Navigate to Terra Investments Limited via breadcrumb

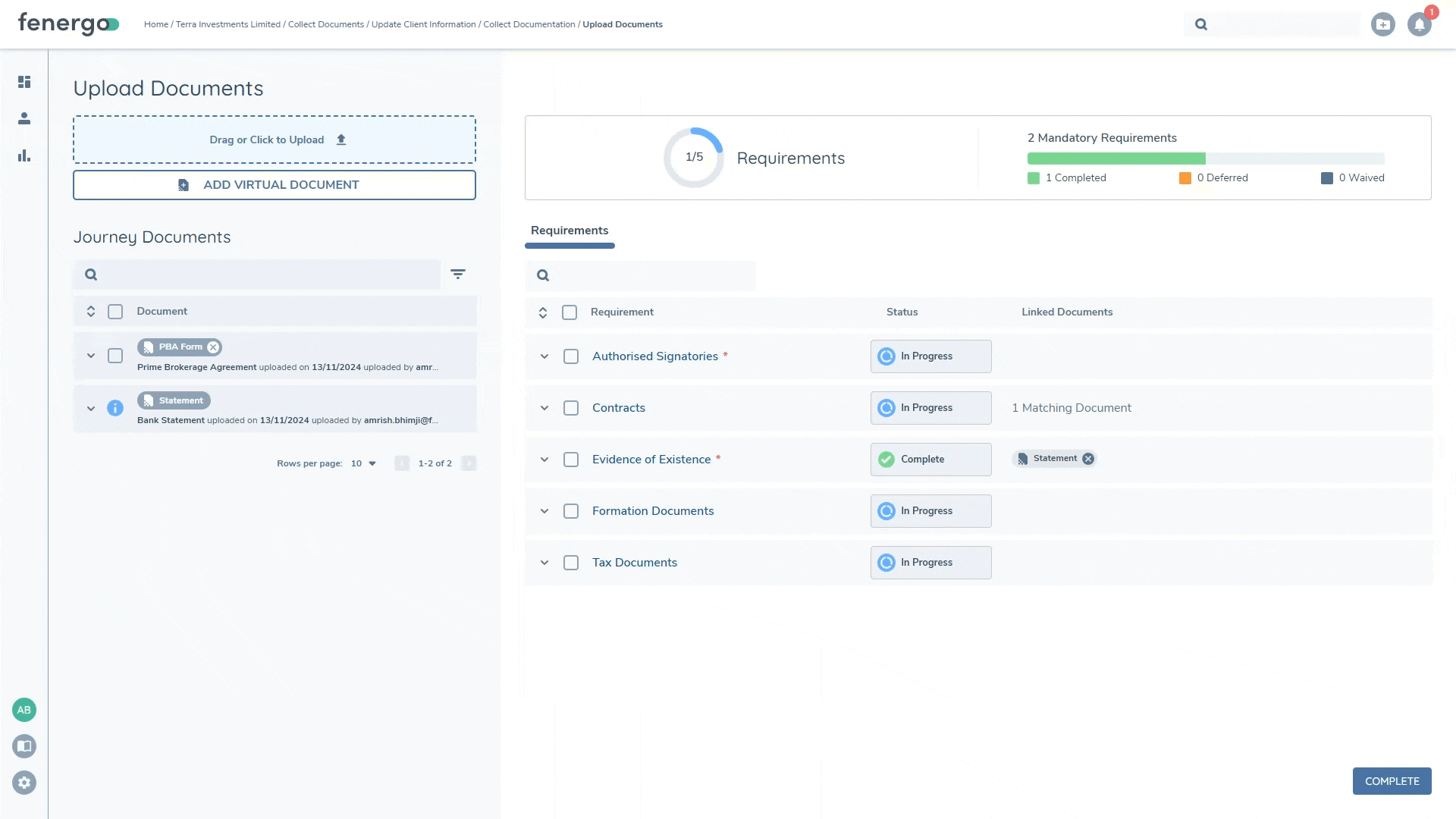coord(227,24)
